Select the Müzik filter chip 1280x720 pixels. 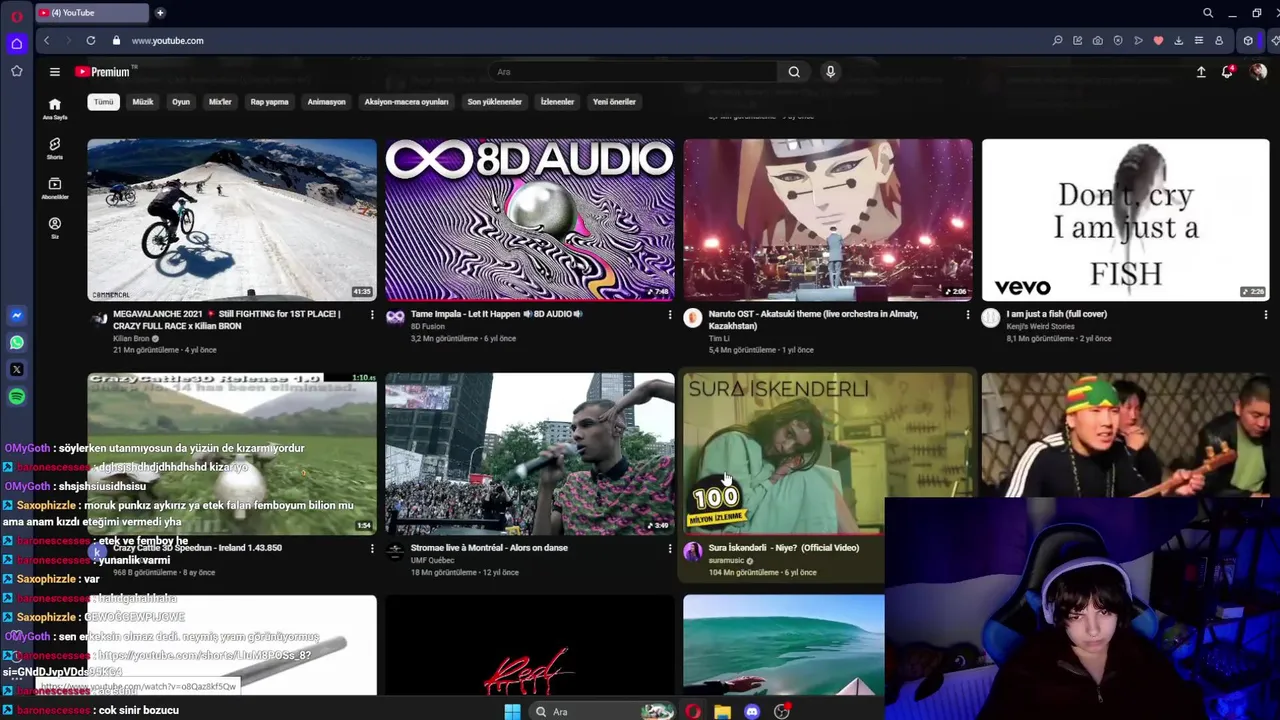click(x=143, y=102)
